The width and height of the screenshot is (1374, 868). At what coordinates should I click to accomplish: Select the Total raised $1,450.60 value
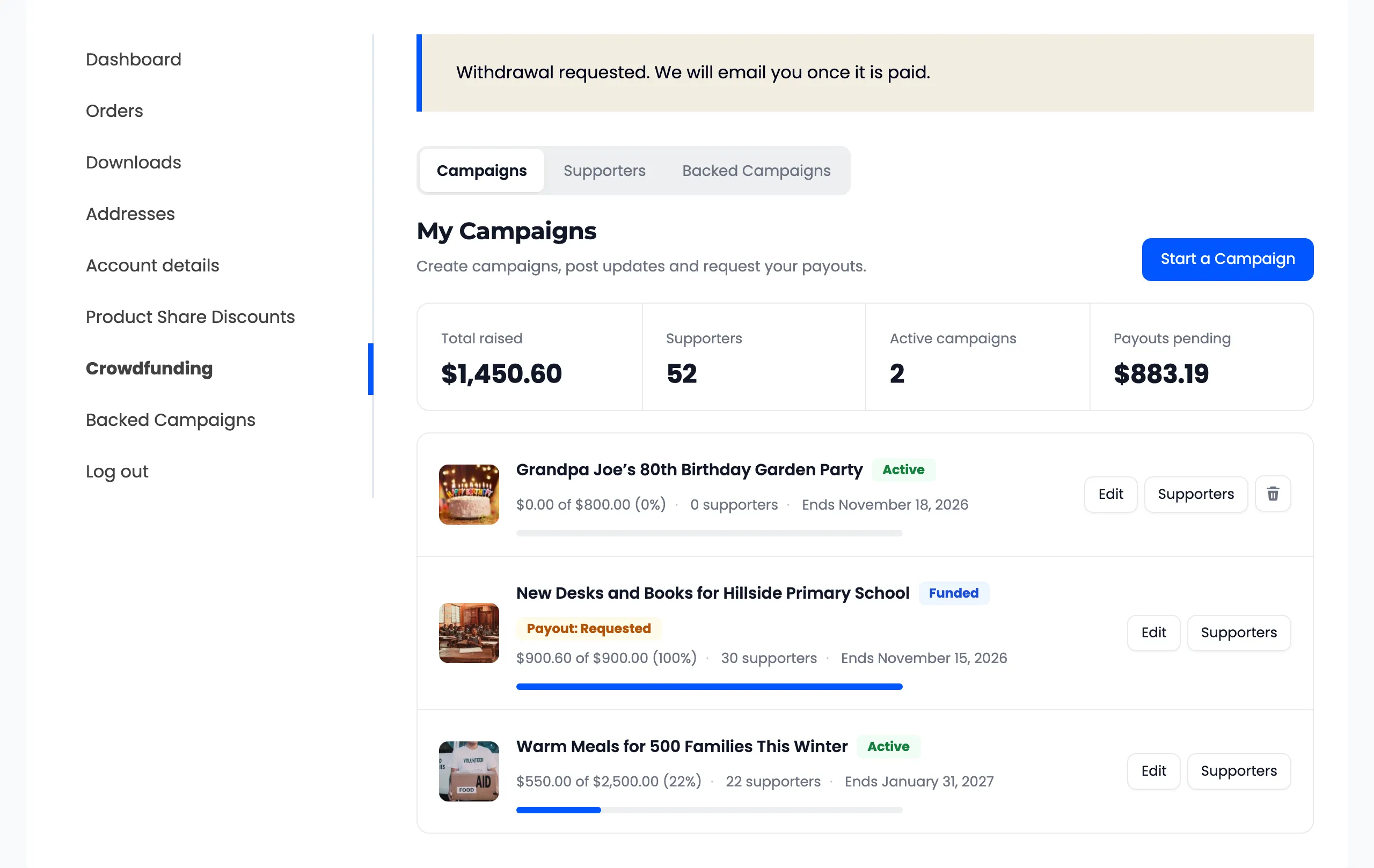pyautogui.click(x=501, y=374)
